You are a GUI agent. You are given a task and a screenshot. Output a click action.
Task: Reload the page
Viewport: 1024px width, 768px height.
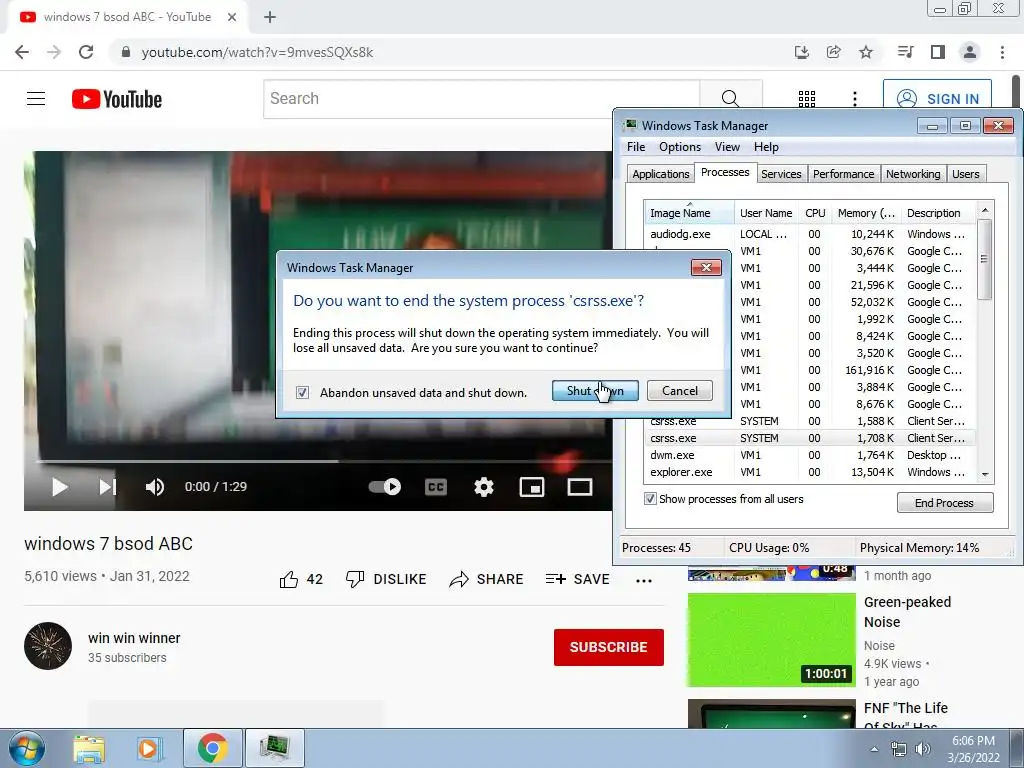[x=86, y=52]
